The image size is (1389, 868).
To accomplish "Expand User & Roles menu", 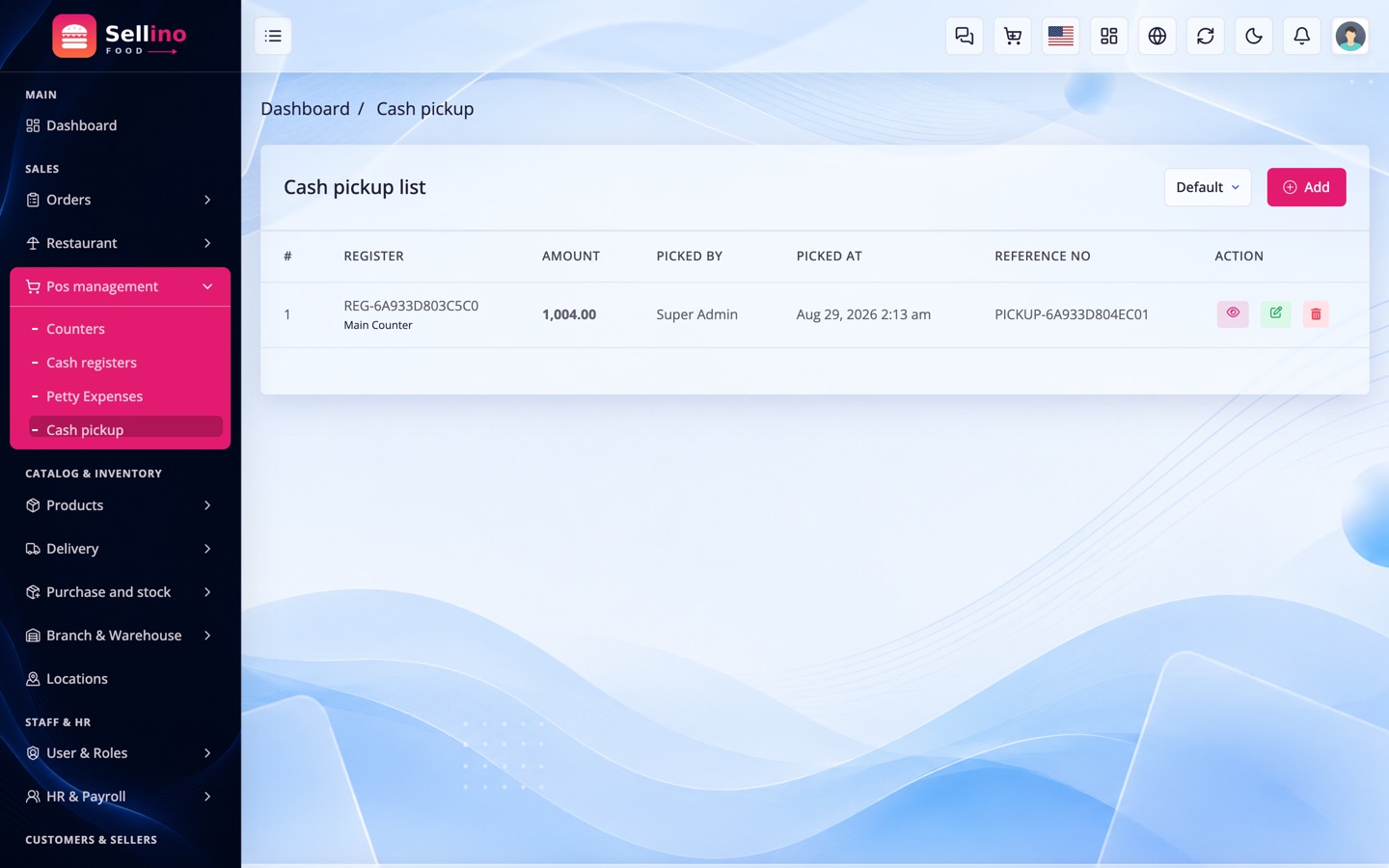I will 120,753.
